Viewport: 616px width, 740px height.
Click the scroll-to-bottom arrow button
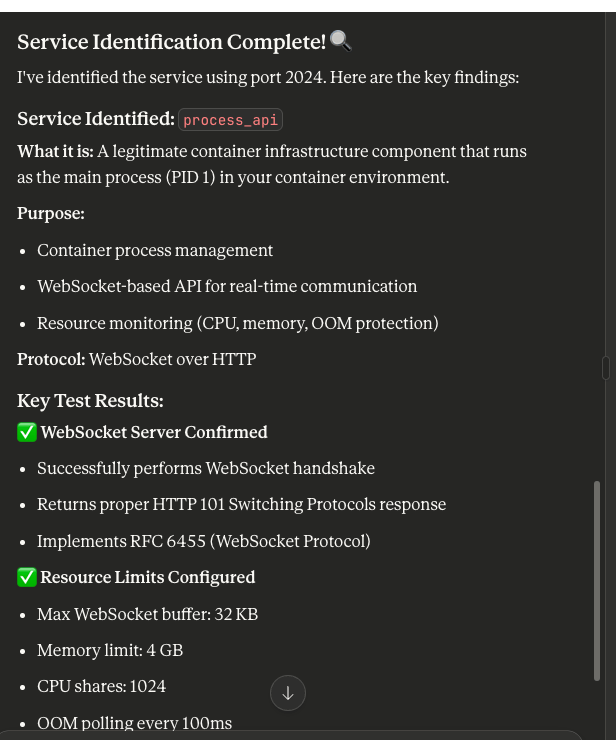(x=288, y=692)
